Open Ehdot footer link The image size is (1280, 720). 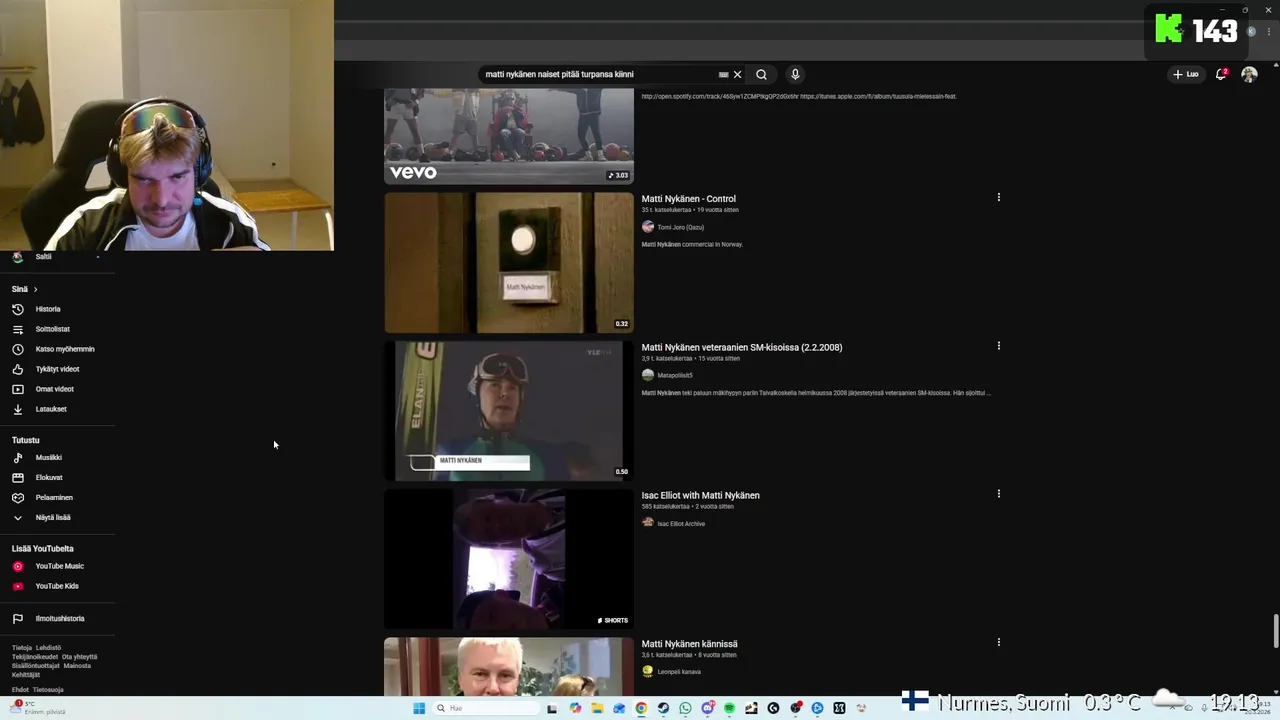20,690
